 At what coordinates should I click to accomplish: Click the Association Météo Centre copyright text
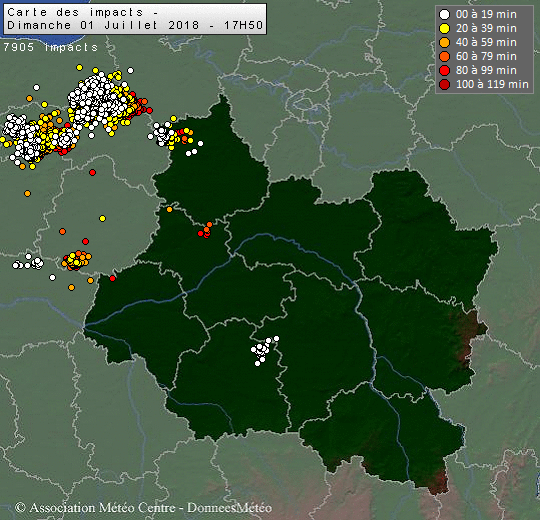(143, 508)
